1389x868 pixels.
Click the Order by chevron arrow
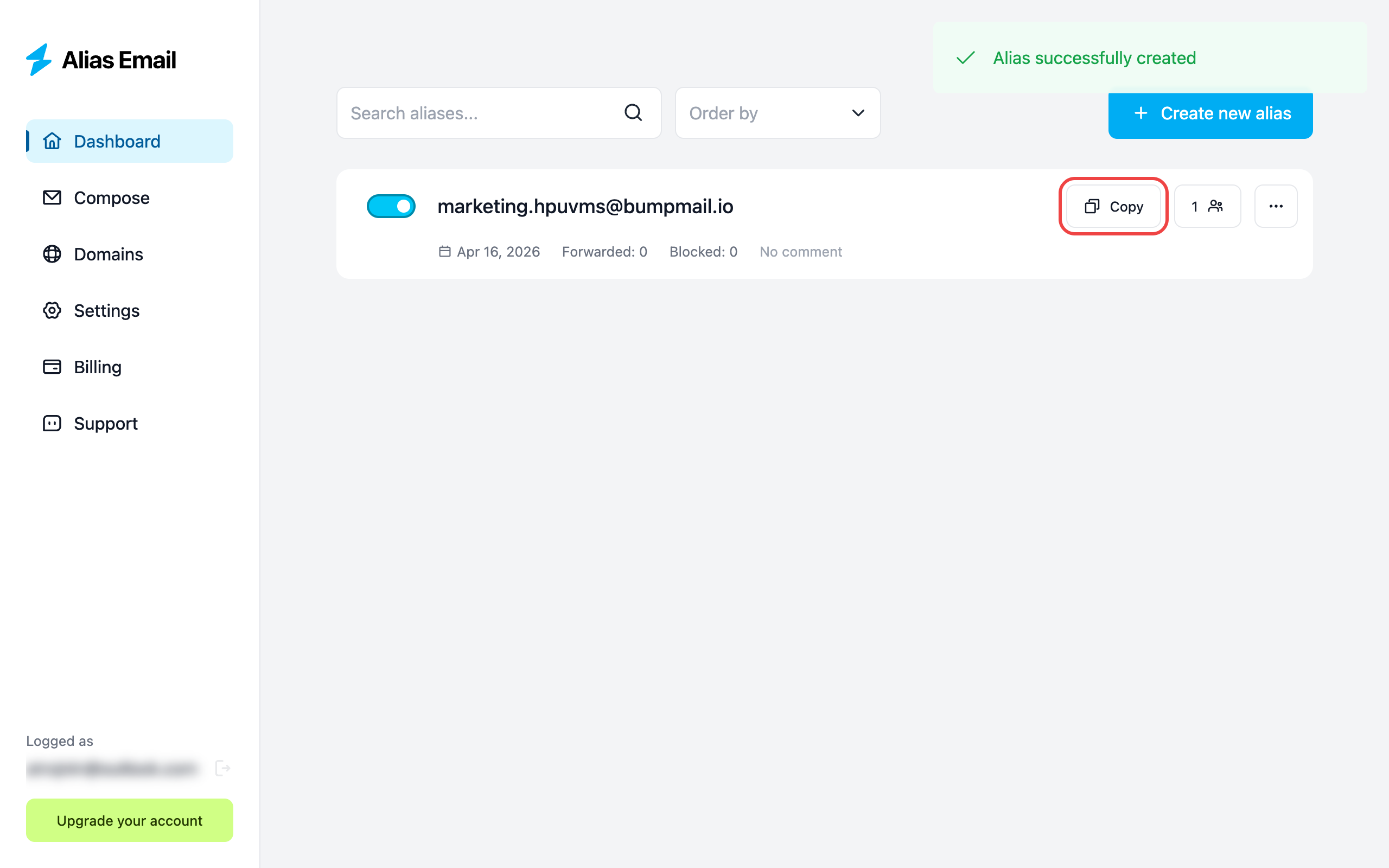click(x=857, y=113)
